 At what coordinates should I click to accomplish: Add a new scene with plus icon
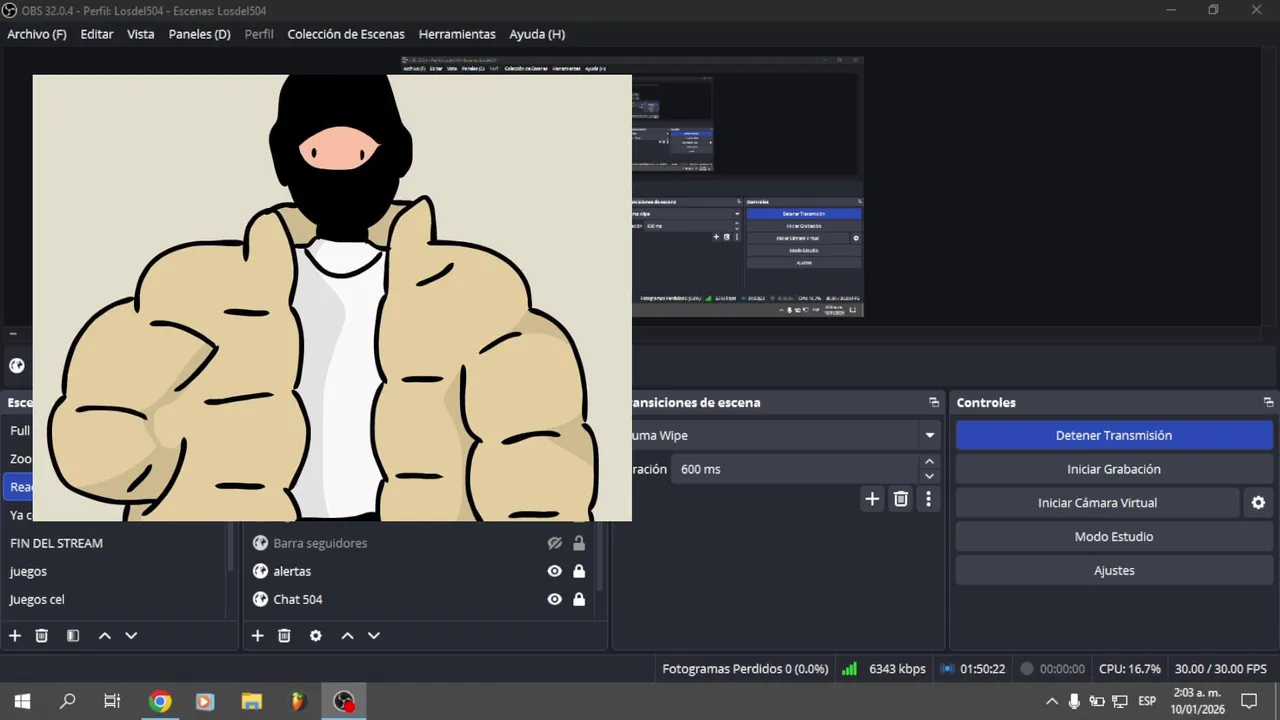click(x=15, y=636)
